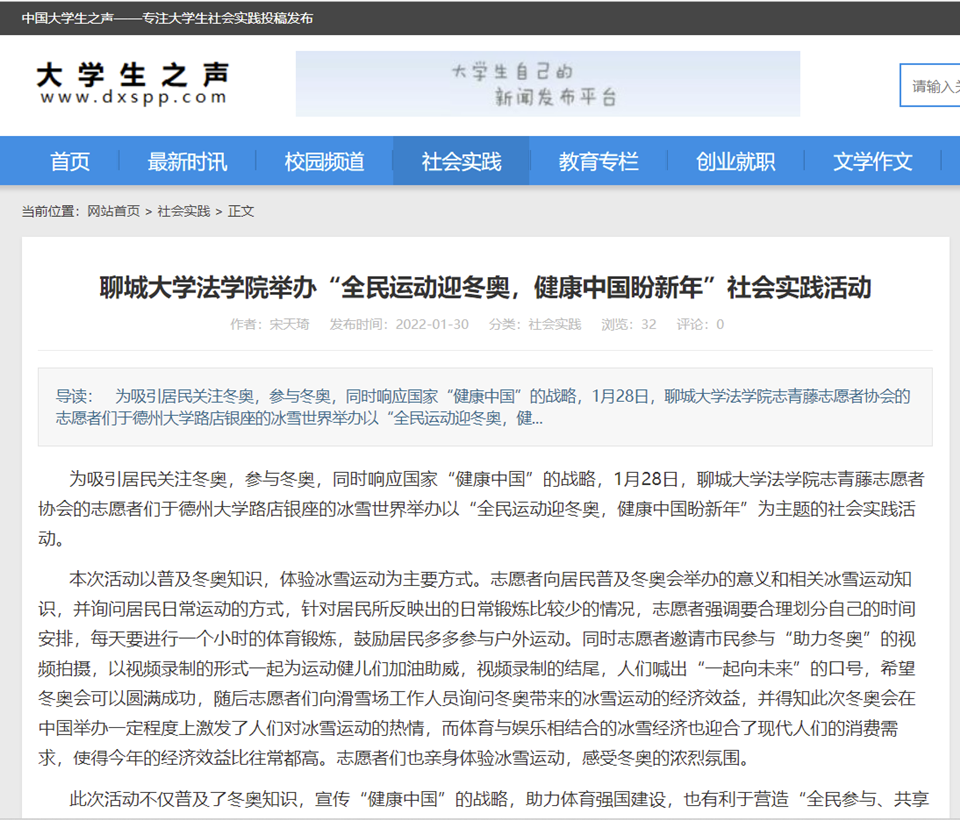960x820 pixels.
Task: Open the 创业就职 navigation menu item
Action: [x=735, y=160]
